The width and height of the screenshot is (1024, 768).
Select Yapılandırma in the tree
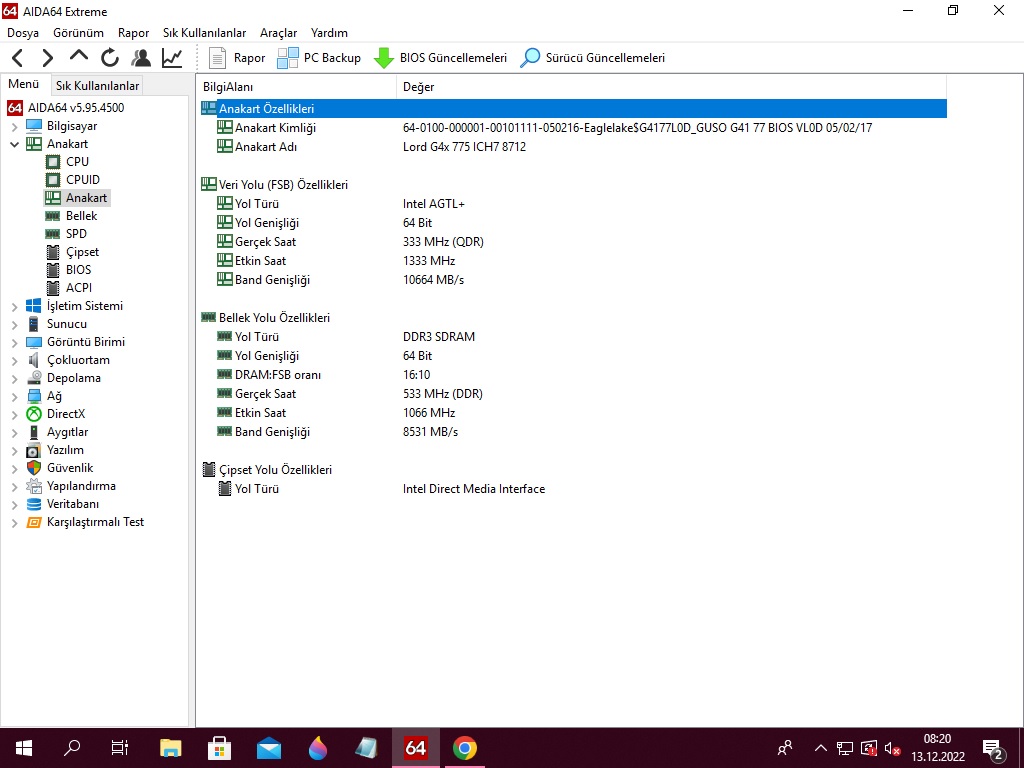[81, 486]
